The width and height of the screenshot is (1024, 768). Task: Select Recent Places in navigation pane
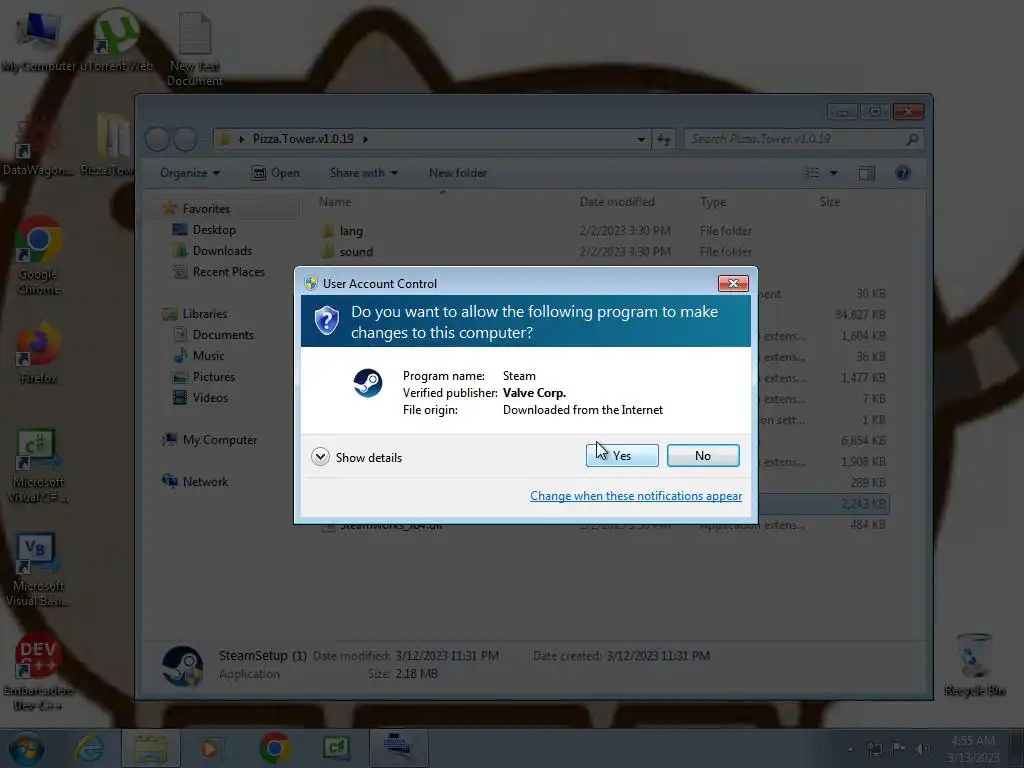click(x=228, y=272)
